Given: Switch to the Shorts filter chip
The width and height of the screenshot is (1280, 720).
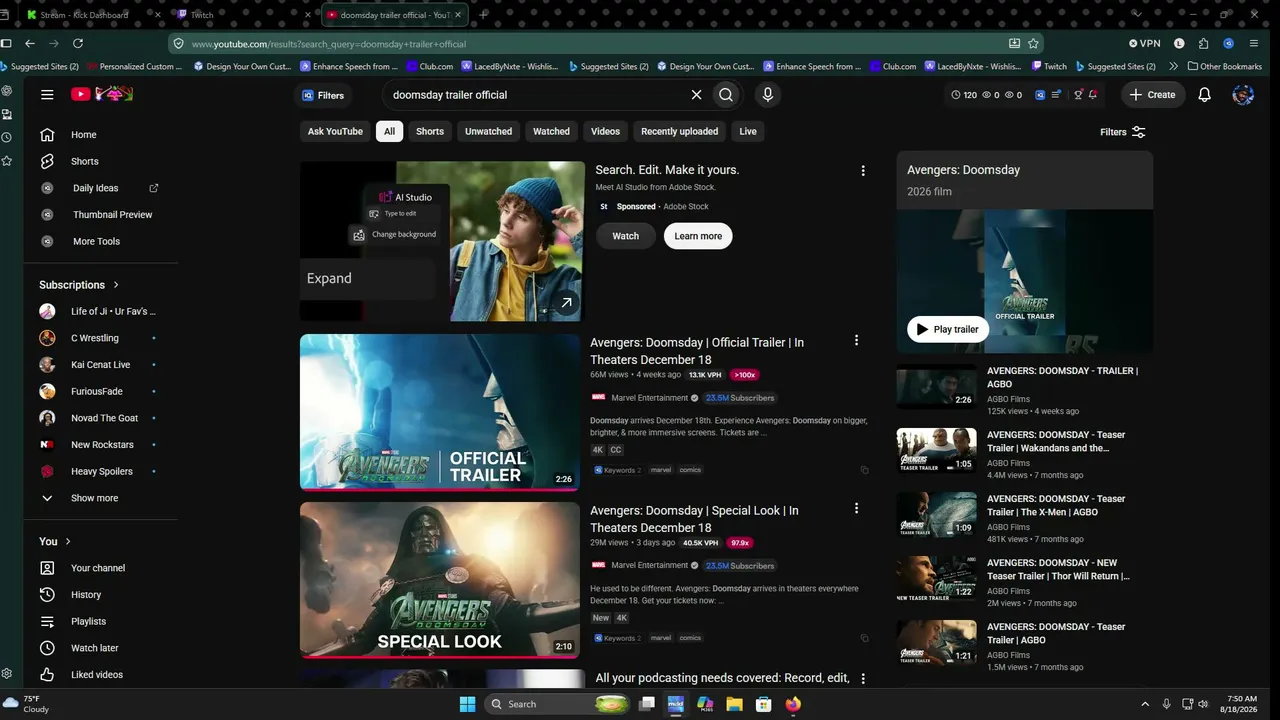Looking at the screenshot, I should click(430, 131).
